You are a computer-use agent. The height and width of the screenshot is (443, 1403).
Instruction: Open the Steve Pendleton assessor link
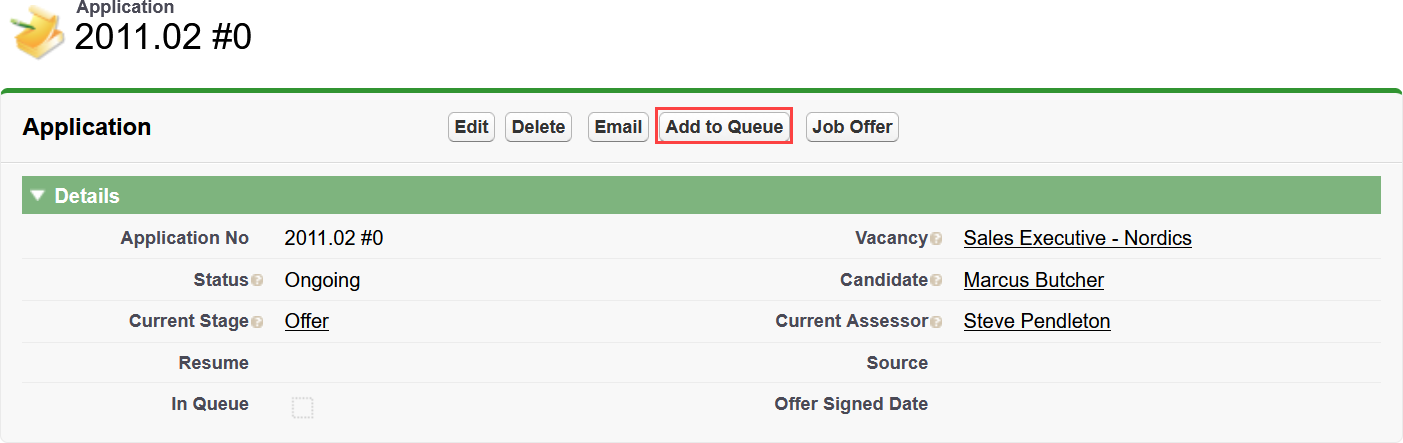(1036, 321)
